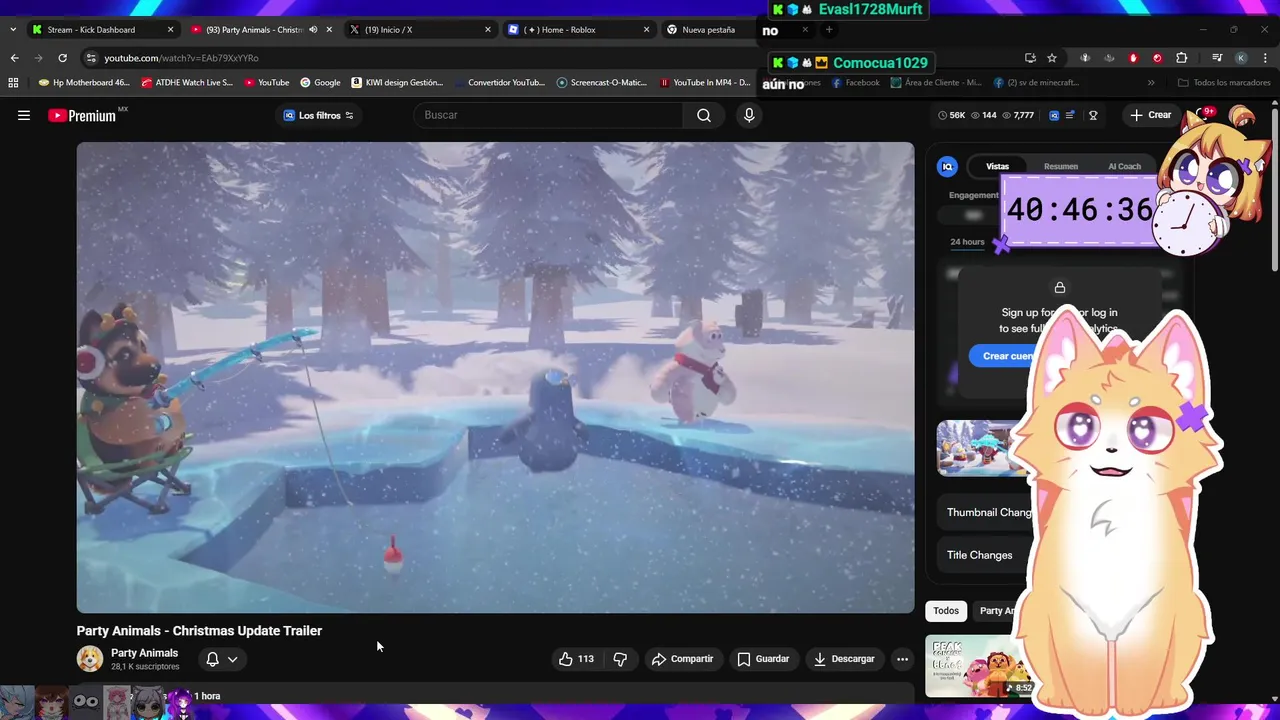
Task: Start voice search with the microphone
Action: [749, 115]
